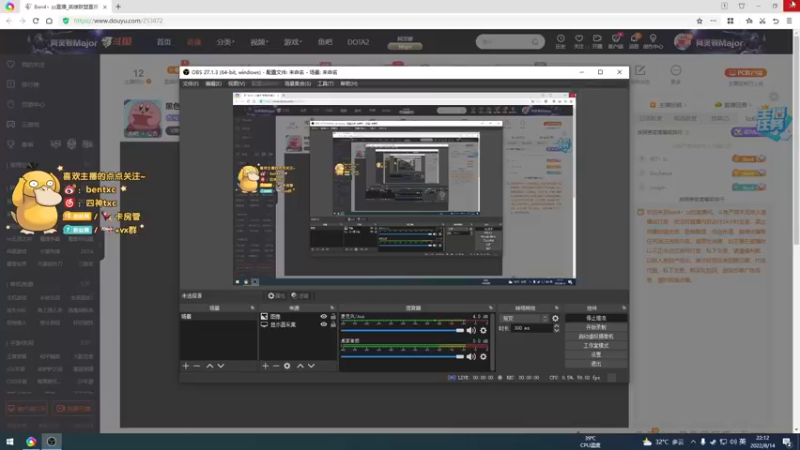Expand the Douyu 分类 navigation dropdown

[226, 42]
